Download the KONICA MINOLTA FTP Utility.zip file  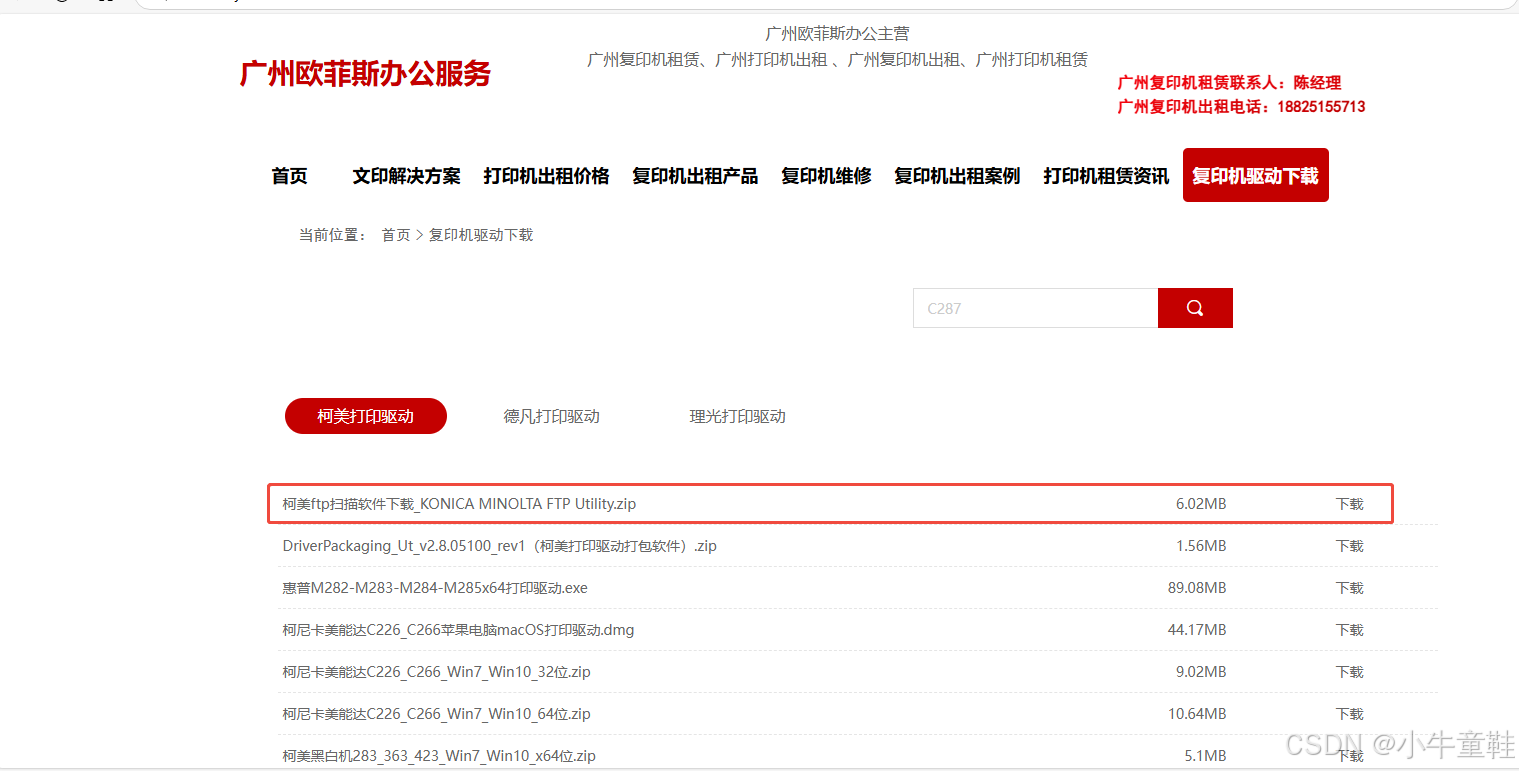1350,504
